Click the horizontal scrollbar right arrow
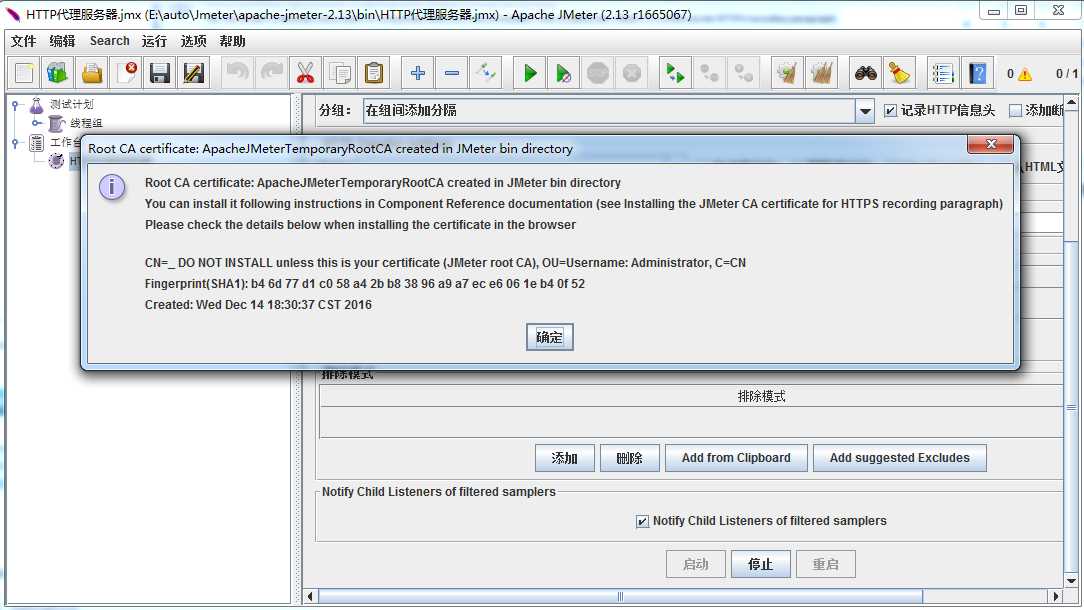 [x=1056, y=596]
